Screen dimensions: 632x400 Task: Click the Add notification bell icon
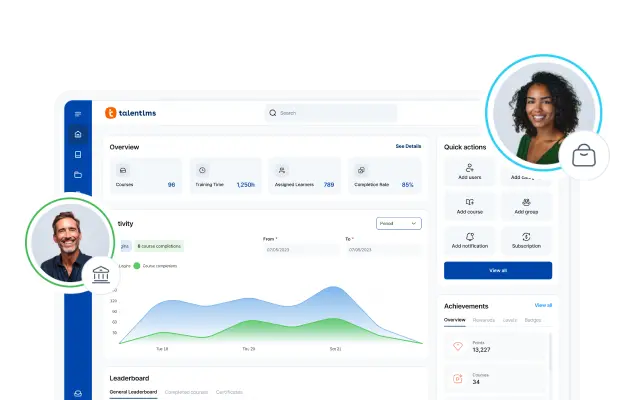470,237
